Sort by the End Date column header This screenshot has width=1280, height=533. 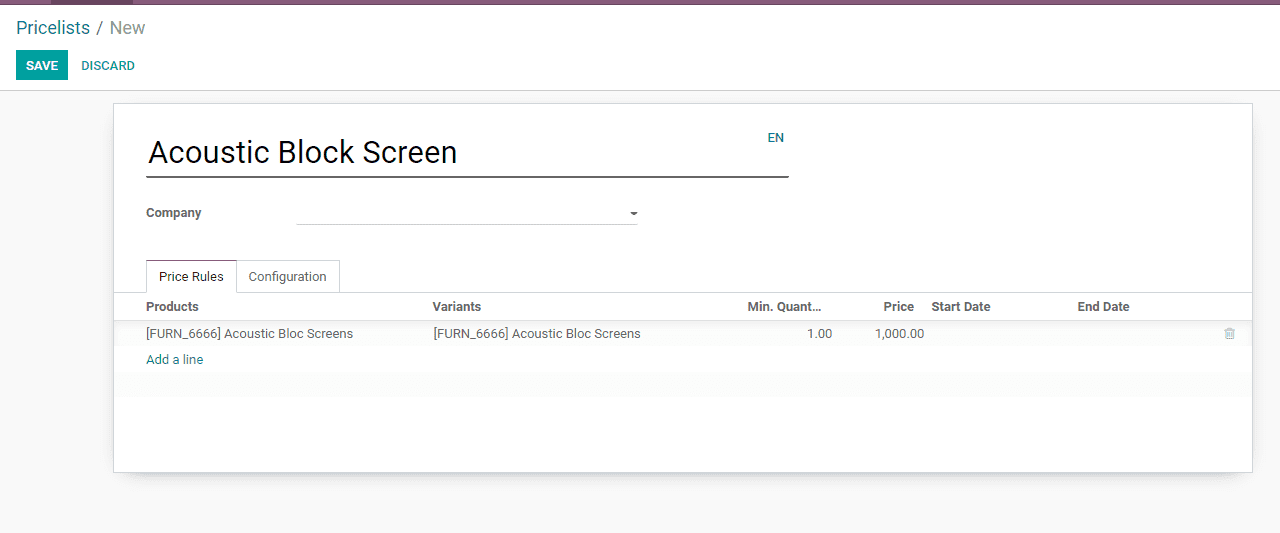[x=1103, y=307]
